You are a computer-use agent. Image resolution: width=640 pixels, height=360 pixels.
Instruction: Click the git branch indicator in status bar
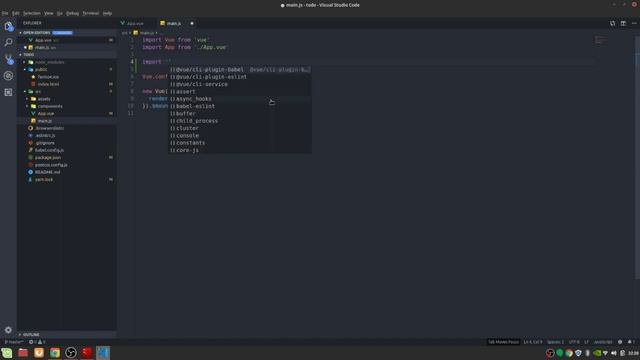pyautogui.click(x=14, y=342)
